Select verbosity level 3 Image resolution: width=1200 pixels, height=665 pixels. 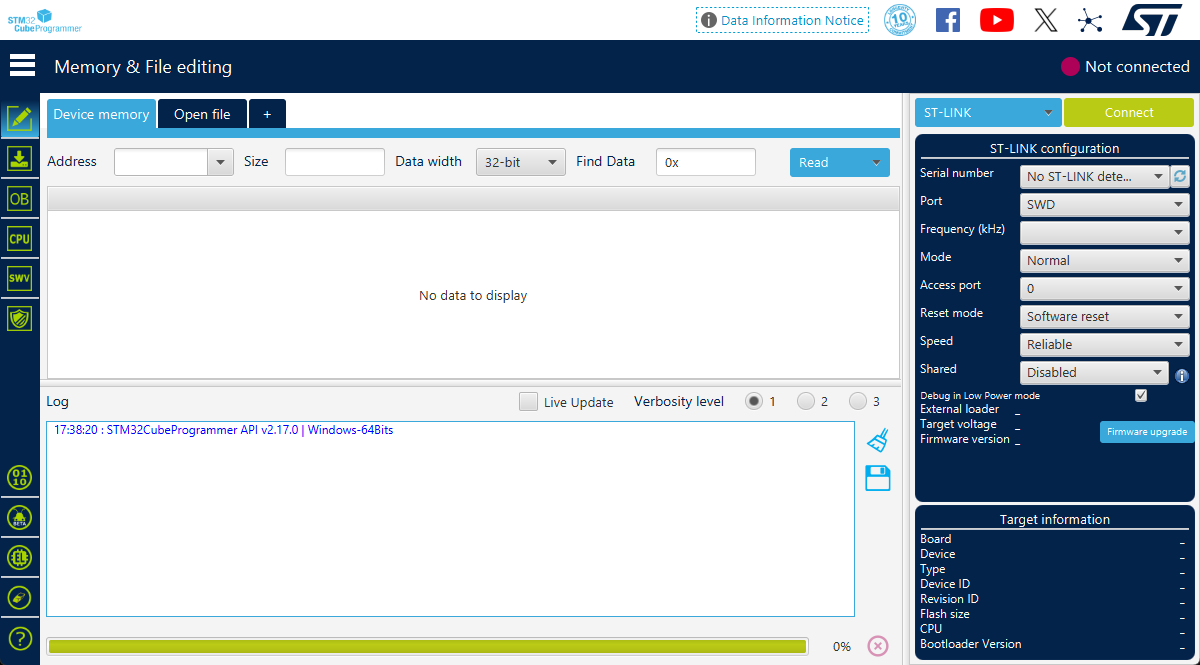pyautogui.click(x=858, y=401)
